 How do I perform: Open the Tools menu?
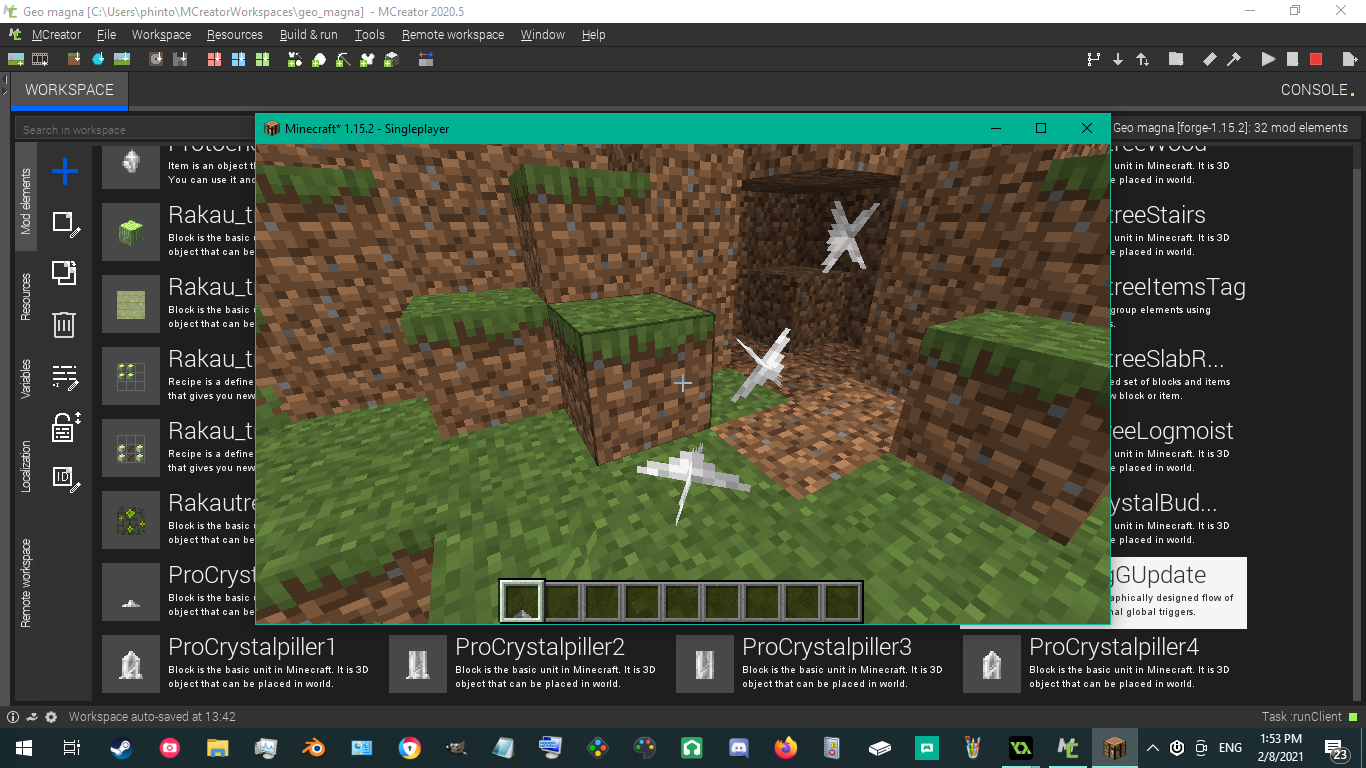369,34
